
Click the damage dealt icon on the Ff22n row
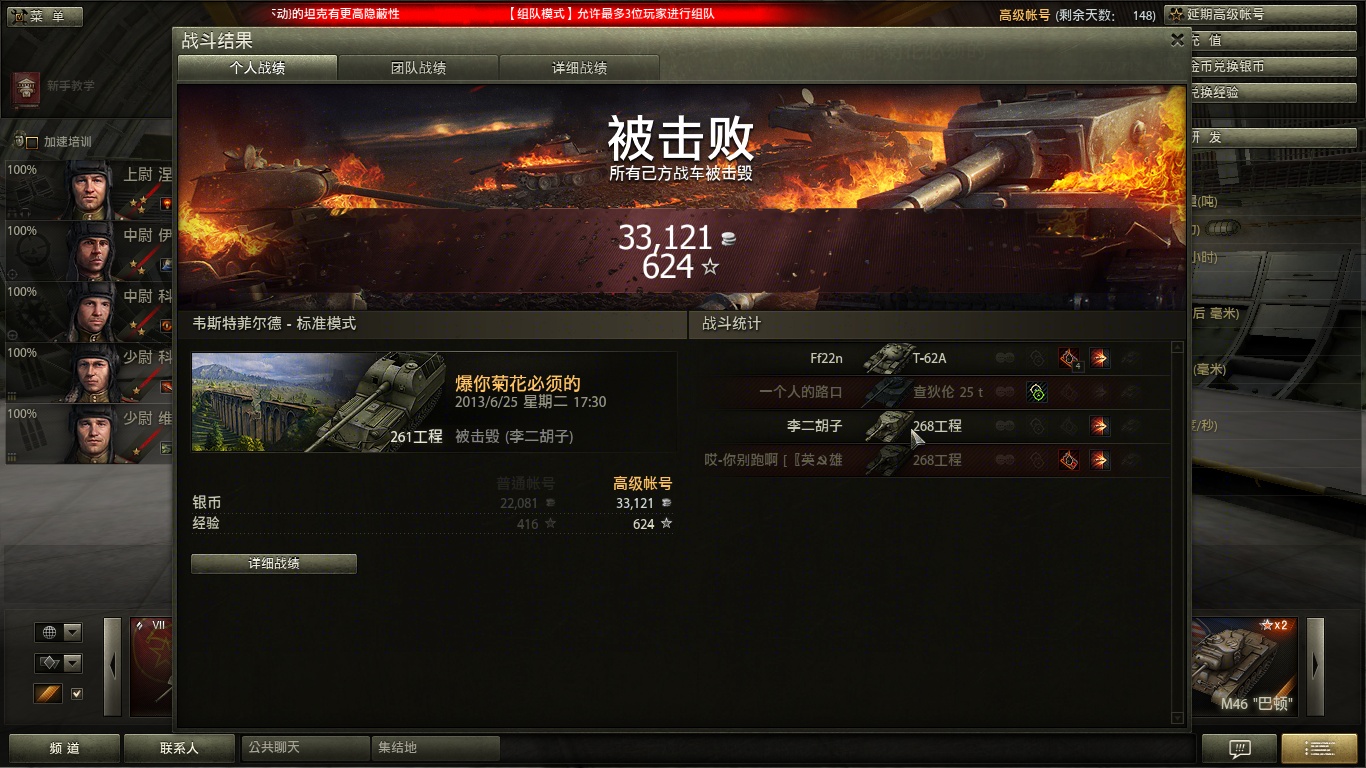click(1100, 358)
